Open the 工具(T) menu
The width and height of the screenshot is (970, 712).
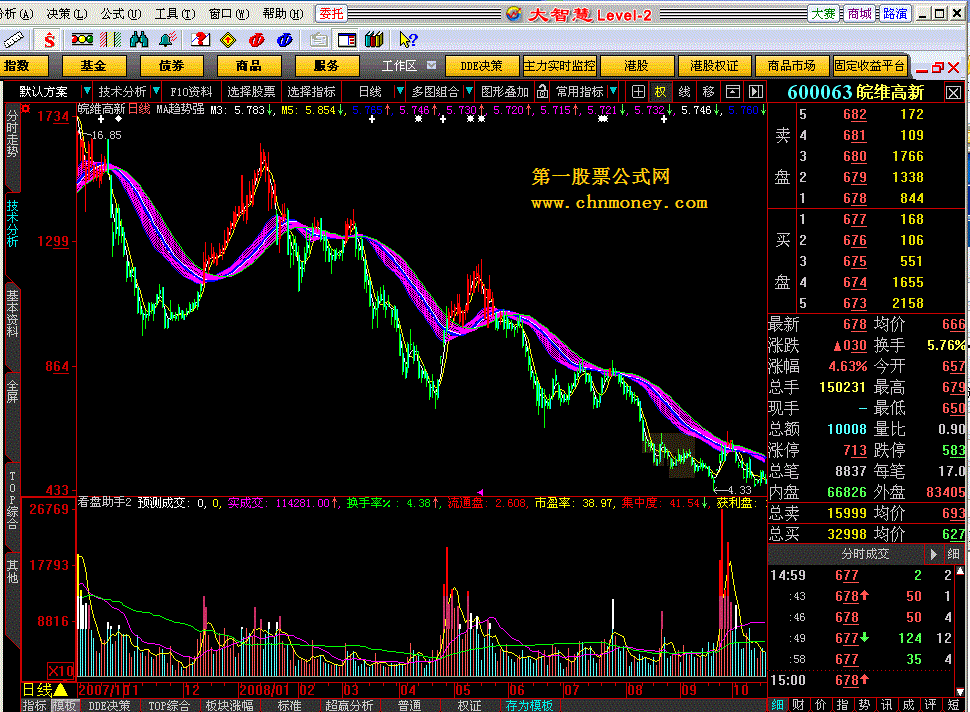(x=174, y=14)
